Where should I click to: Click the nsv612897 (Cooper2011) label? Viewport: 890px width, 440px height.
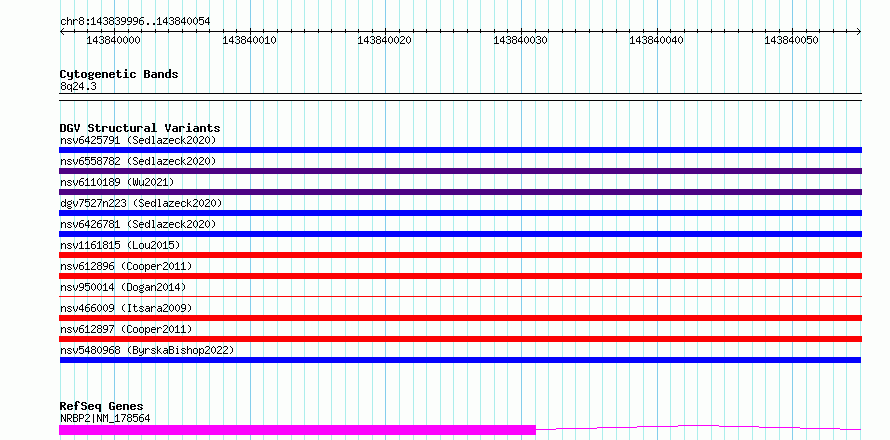coord(126,329)
